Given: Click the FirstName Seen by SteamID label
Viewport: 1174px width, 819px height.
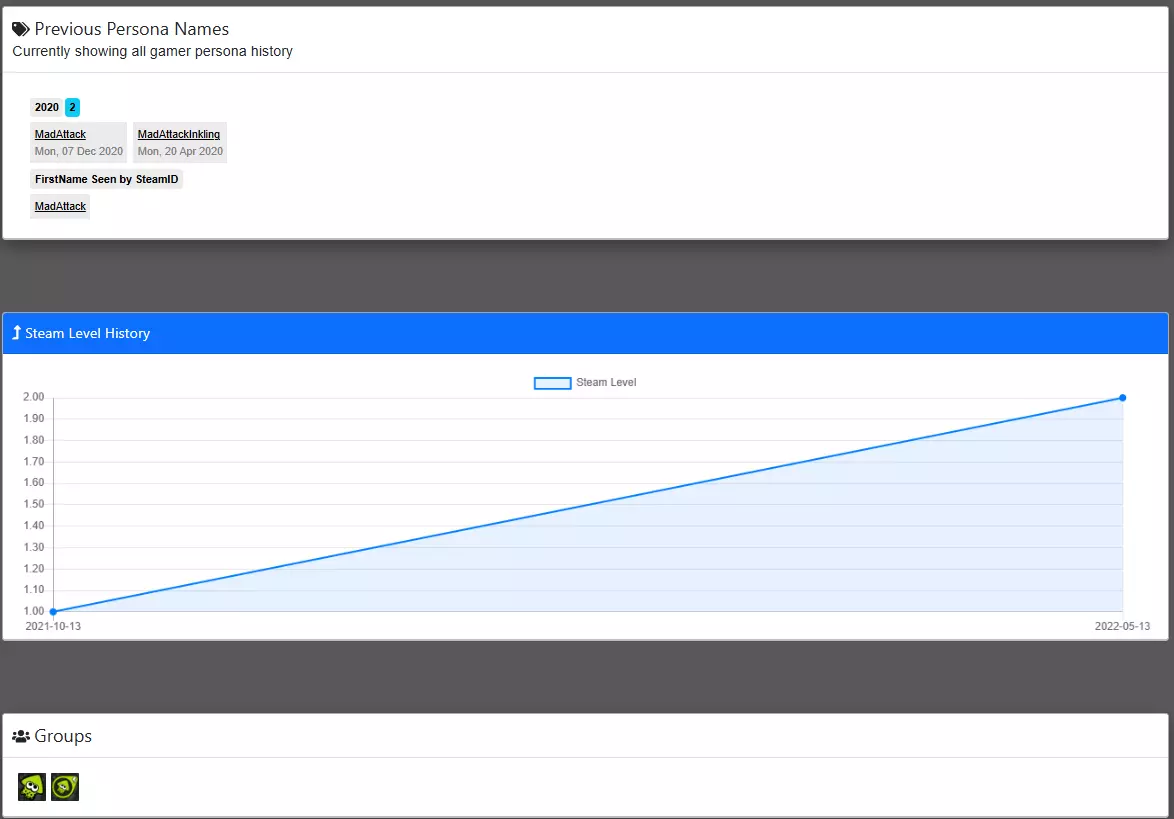Looking at the screenshot, I should pyautogui.click(x=106, y=179).
